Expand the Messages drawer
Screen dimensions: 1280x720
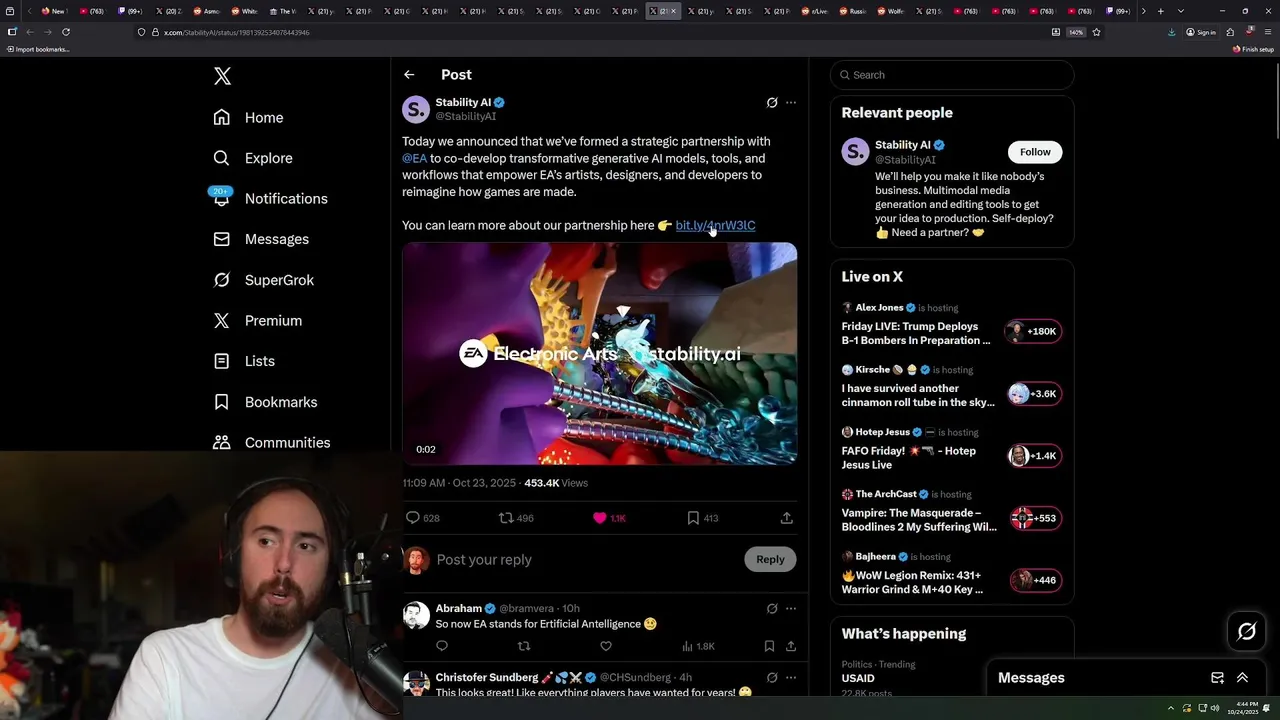tap(1242, 678)
